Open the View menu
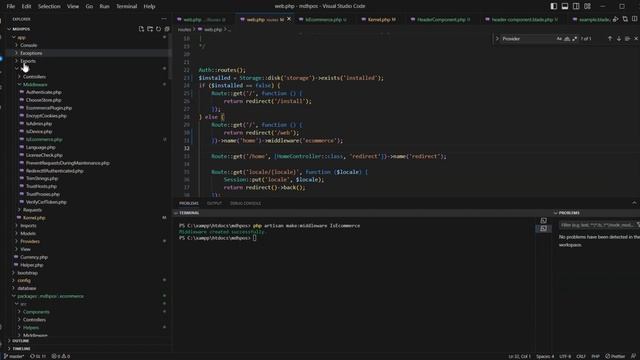The width and height of the screenshot is (640, 360). tap(73, 6)
